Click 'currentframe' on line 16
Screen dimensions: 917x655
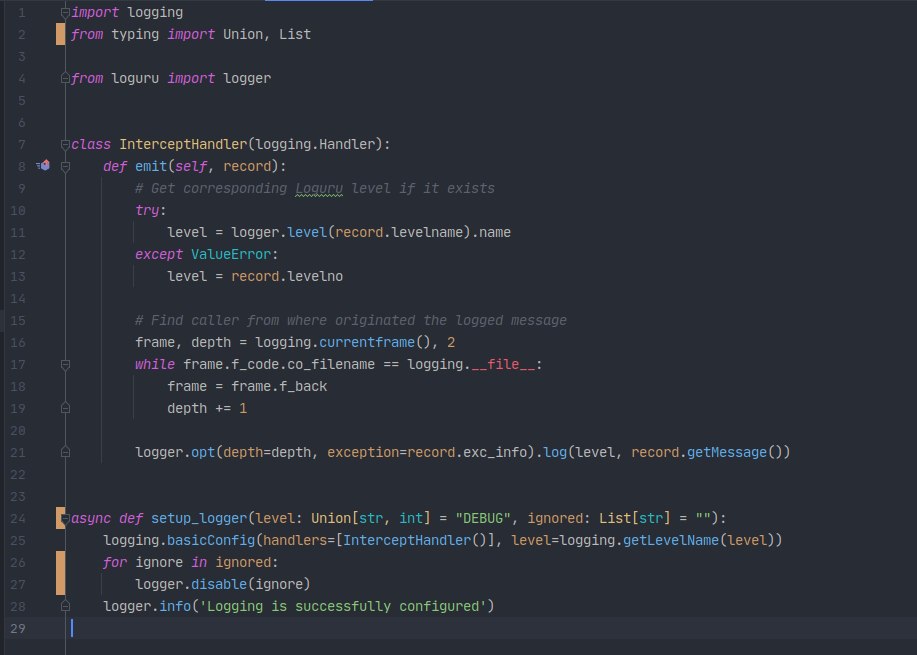tap(367, 343)
